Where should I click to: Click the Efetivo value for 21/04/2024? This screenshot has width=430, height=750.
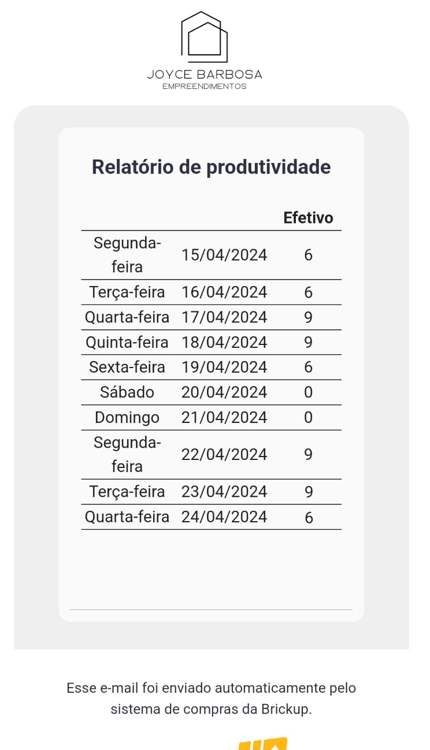(308, 417)
